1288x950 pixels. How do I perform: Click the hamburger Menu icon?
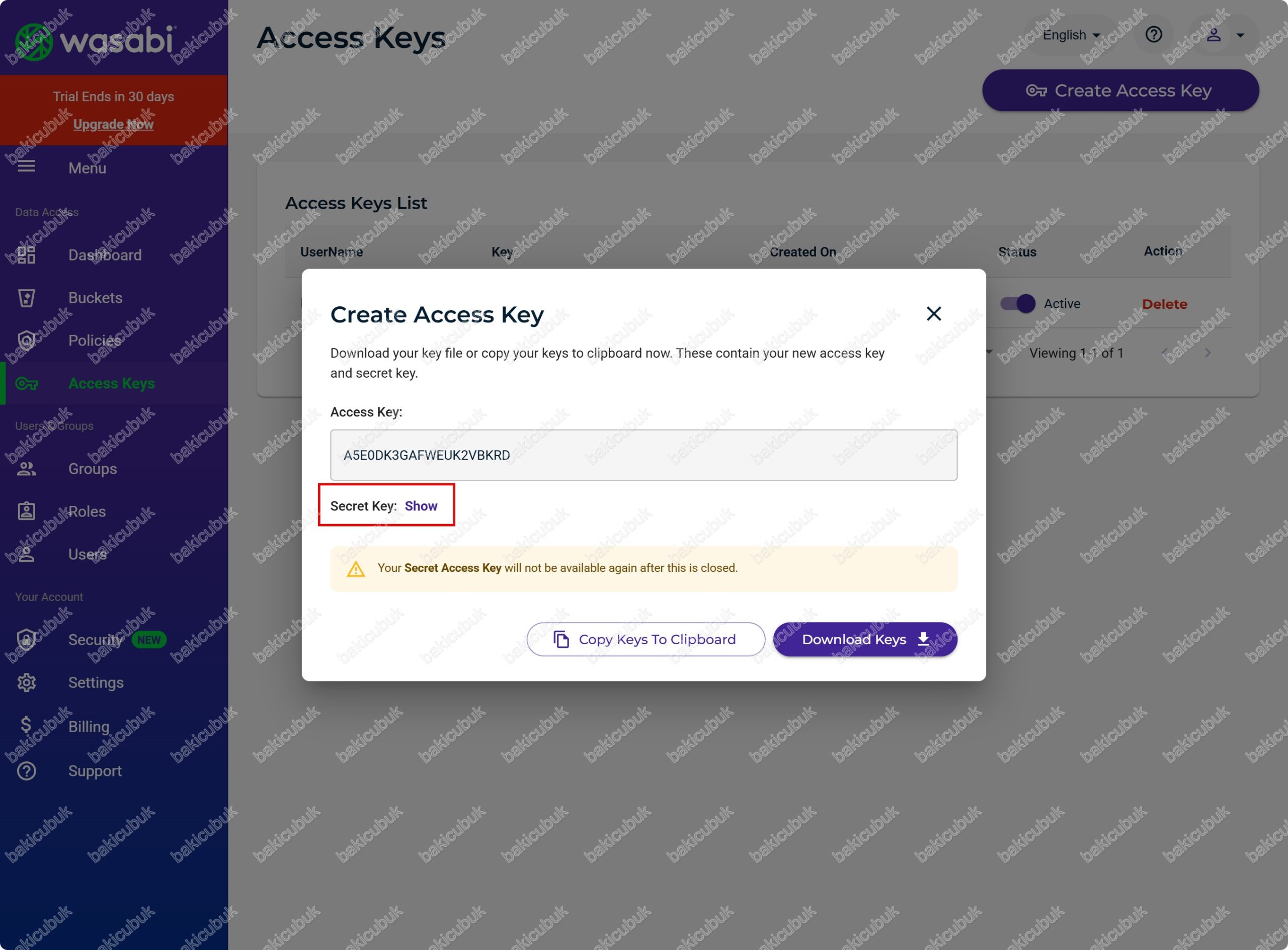pos(27,167)
